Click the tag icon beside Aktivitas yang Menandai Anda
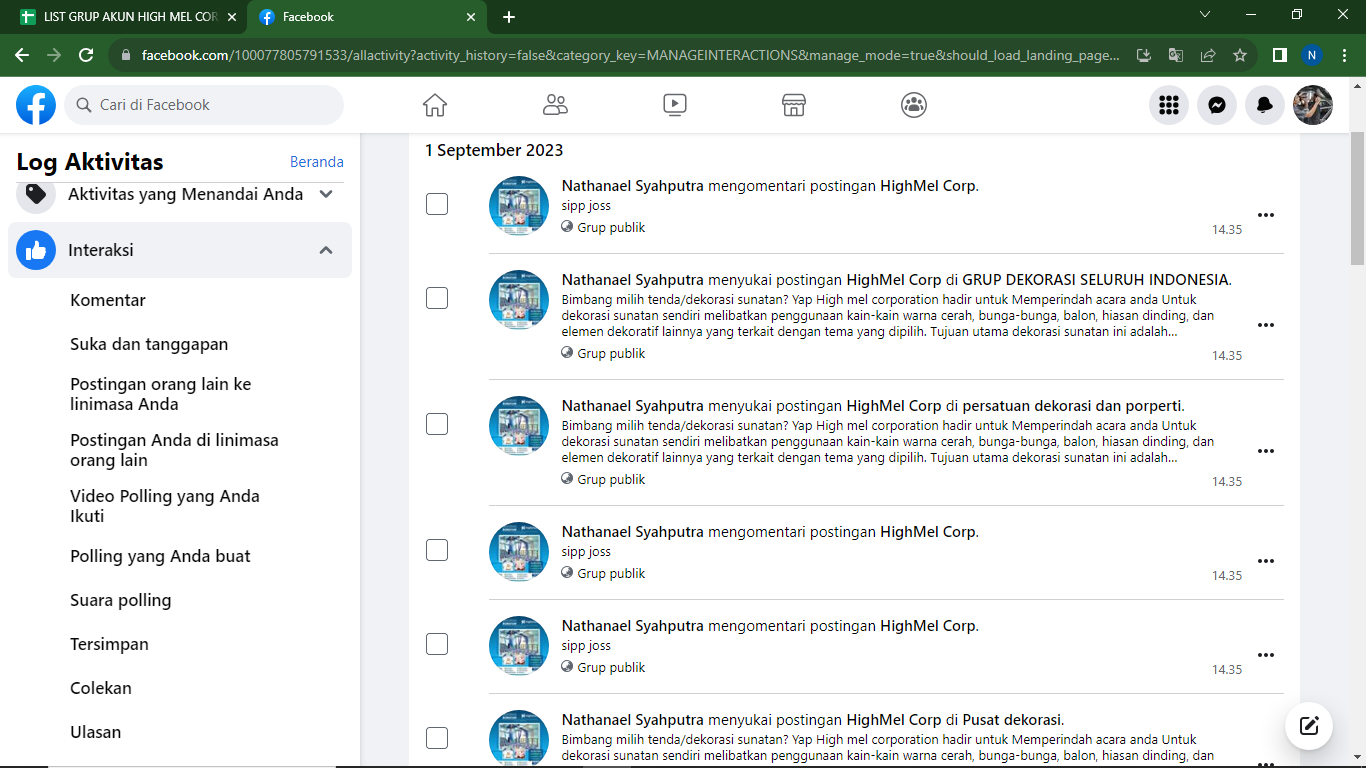Screen dimensions: 1366x768 pyautogui.click(x=36, y=194)
